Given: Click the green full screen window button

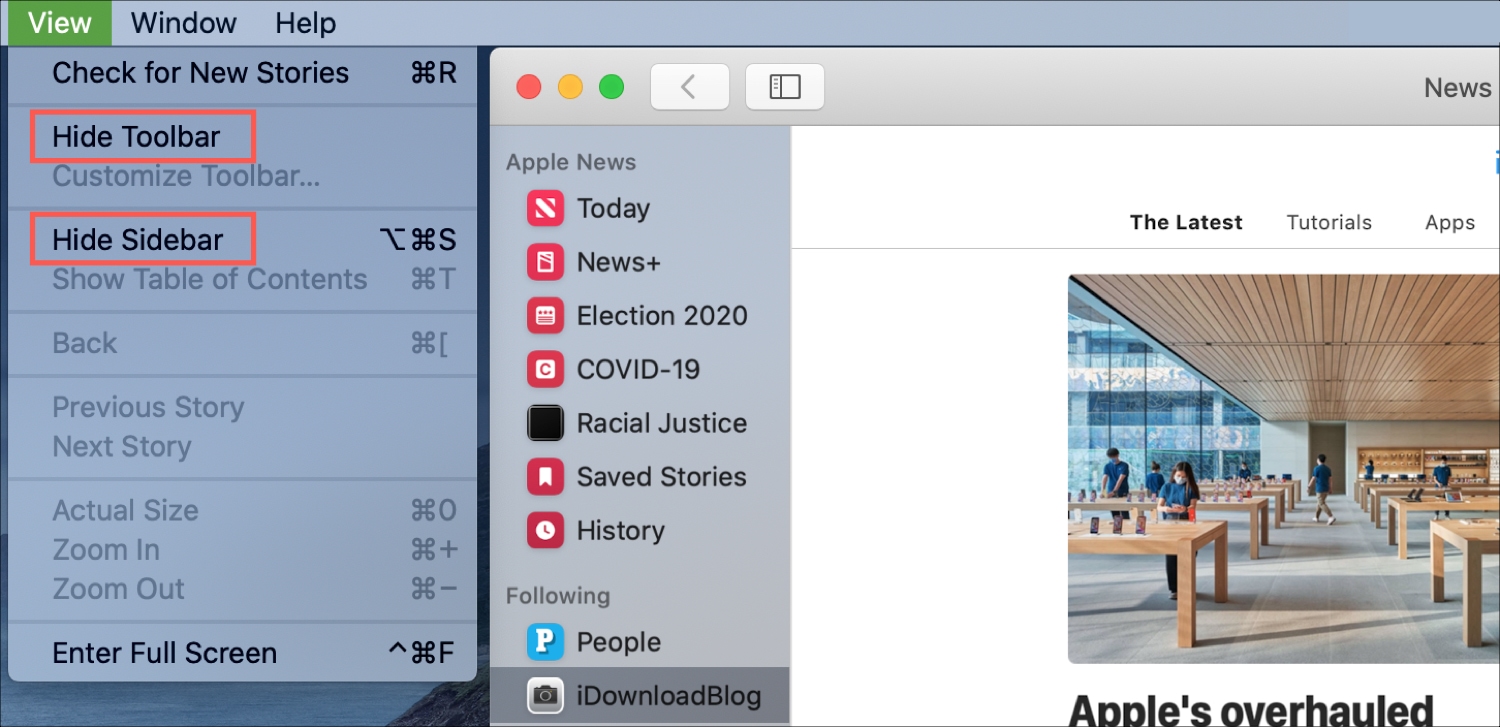Looking at the screenshot, I should (x=611, y=87).
